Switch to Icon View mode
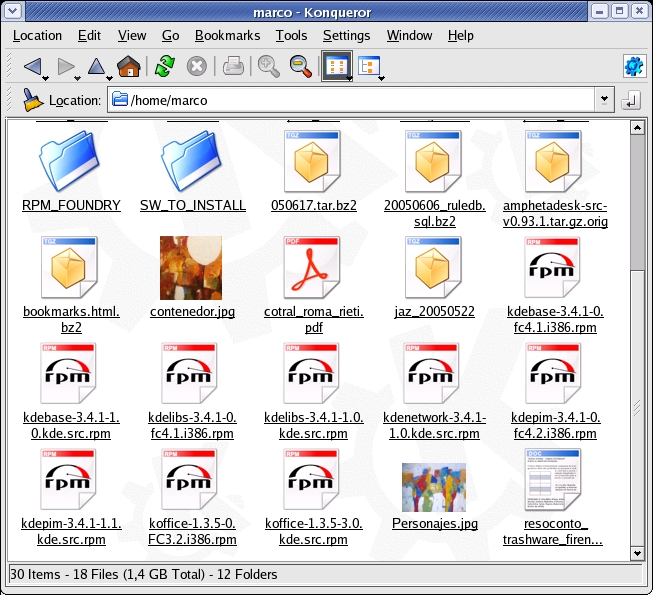Viewport: 653px width, 595px height. tap(336, 67)
